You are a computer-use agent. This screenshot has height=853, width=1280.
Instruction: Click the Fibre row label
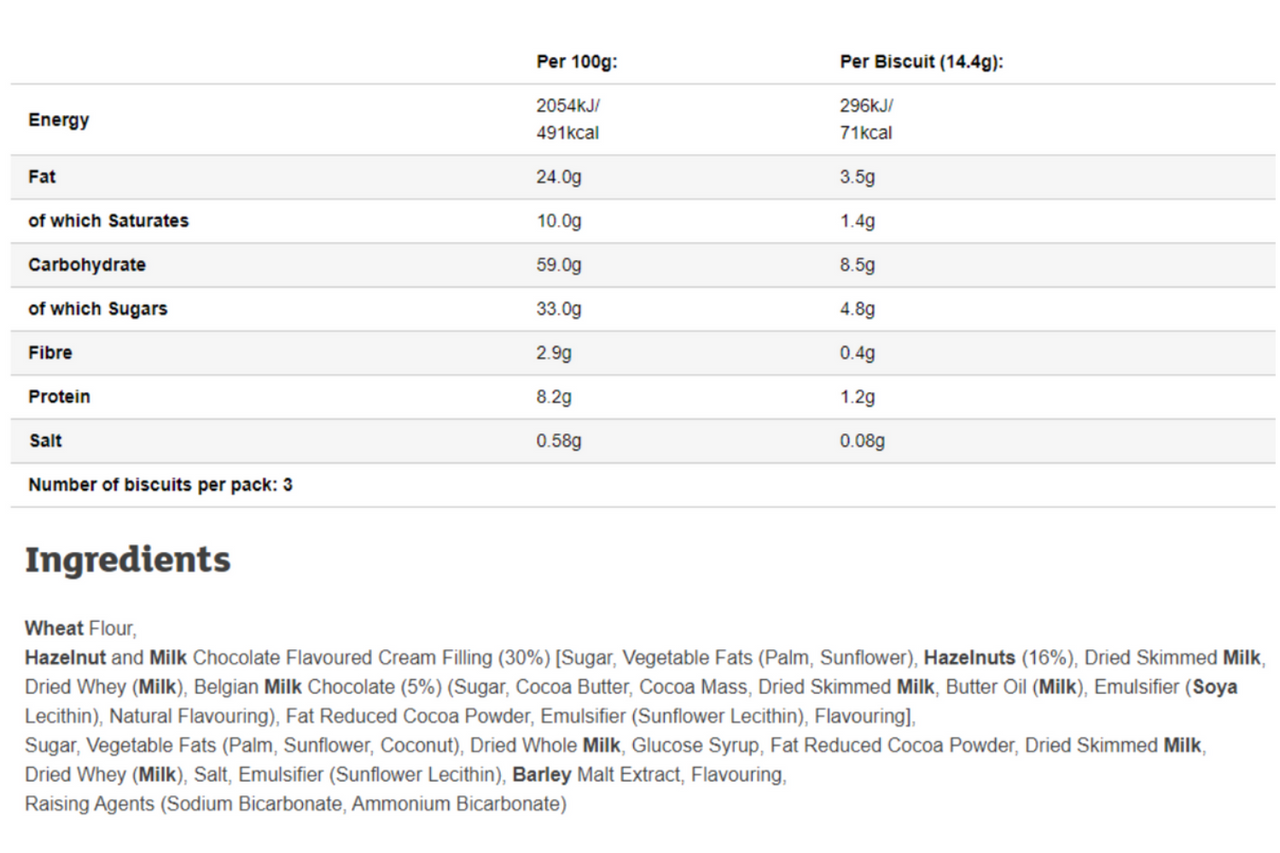pyautogui.click(x=50, y=353)
